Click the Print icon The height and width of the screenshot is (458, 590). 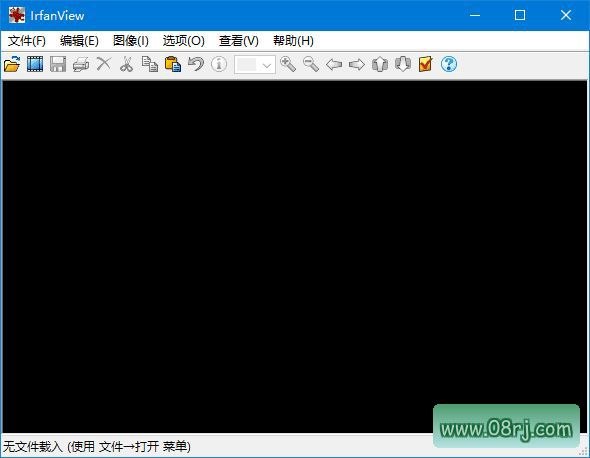tap(81, 64)
